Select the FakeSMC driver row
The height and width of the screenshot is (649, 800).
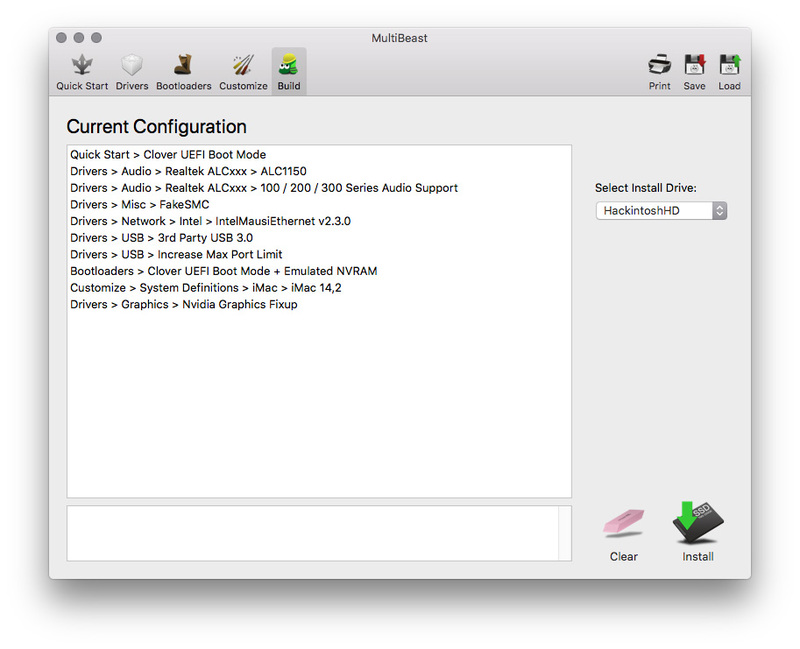(319, 205)
